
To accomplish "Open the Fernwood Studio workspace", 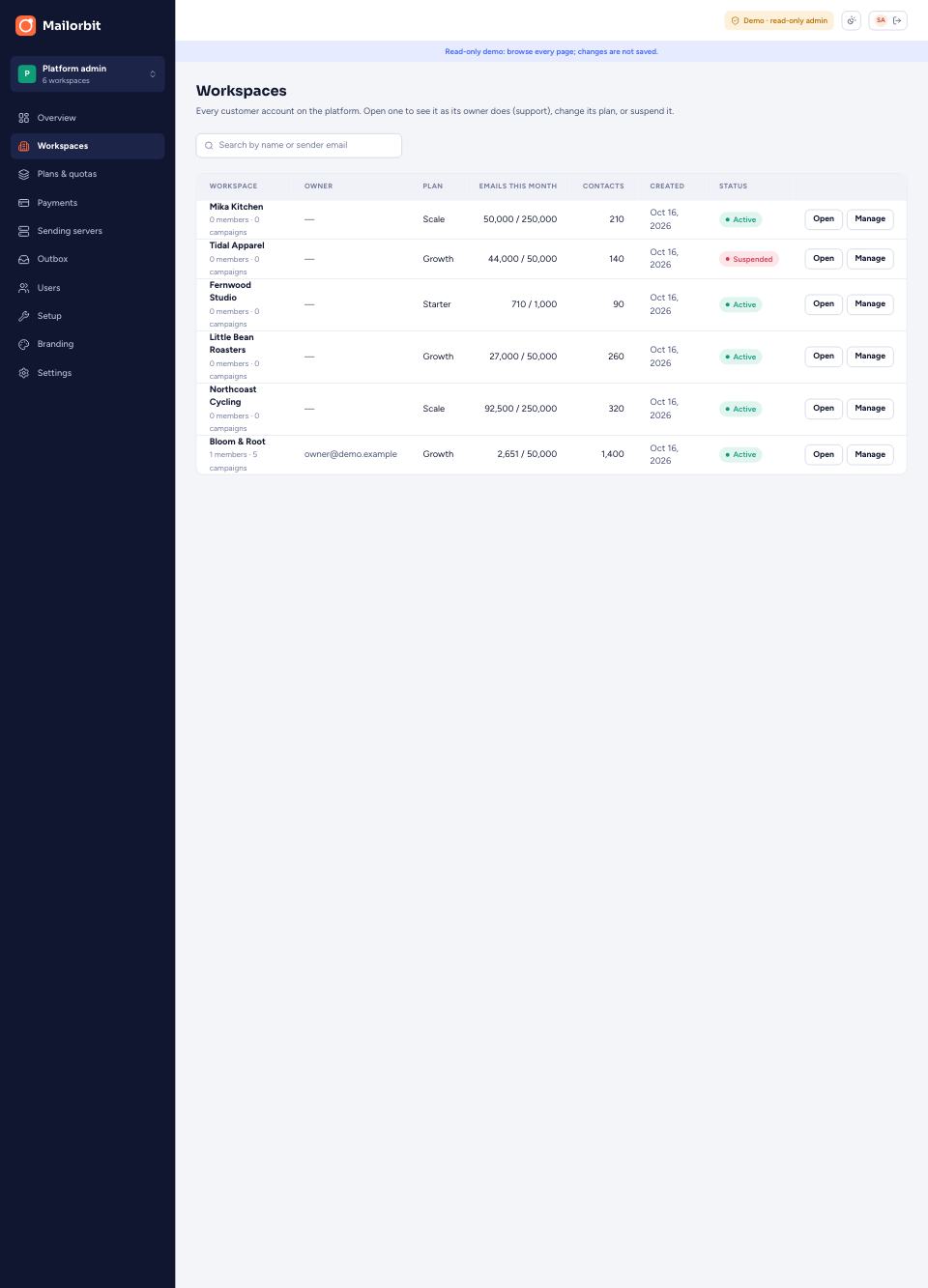I will pos(824,304).
